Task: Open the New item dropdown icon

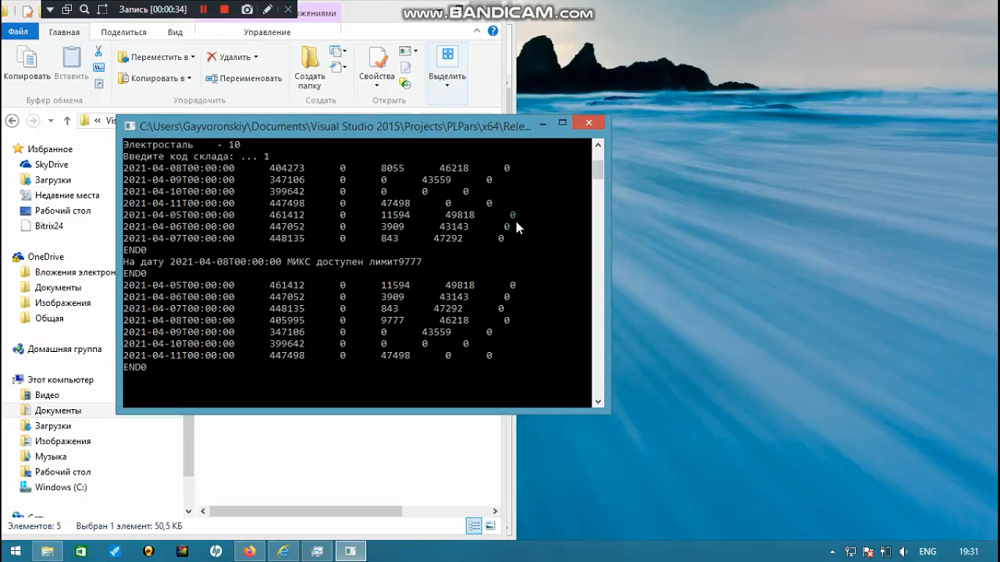Action: point(337,51)
